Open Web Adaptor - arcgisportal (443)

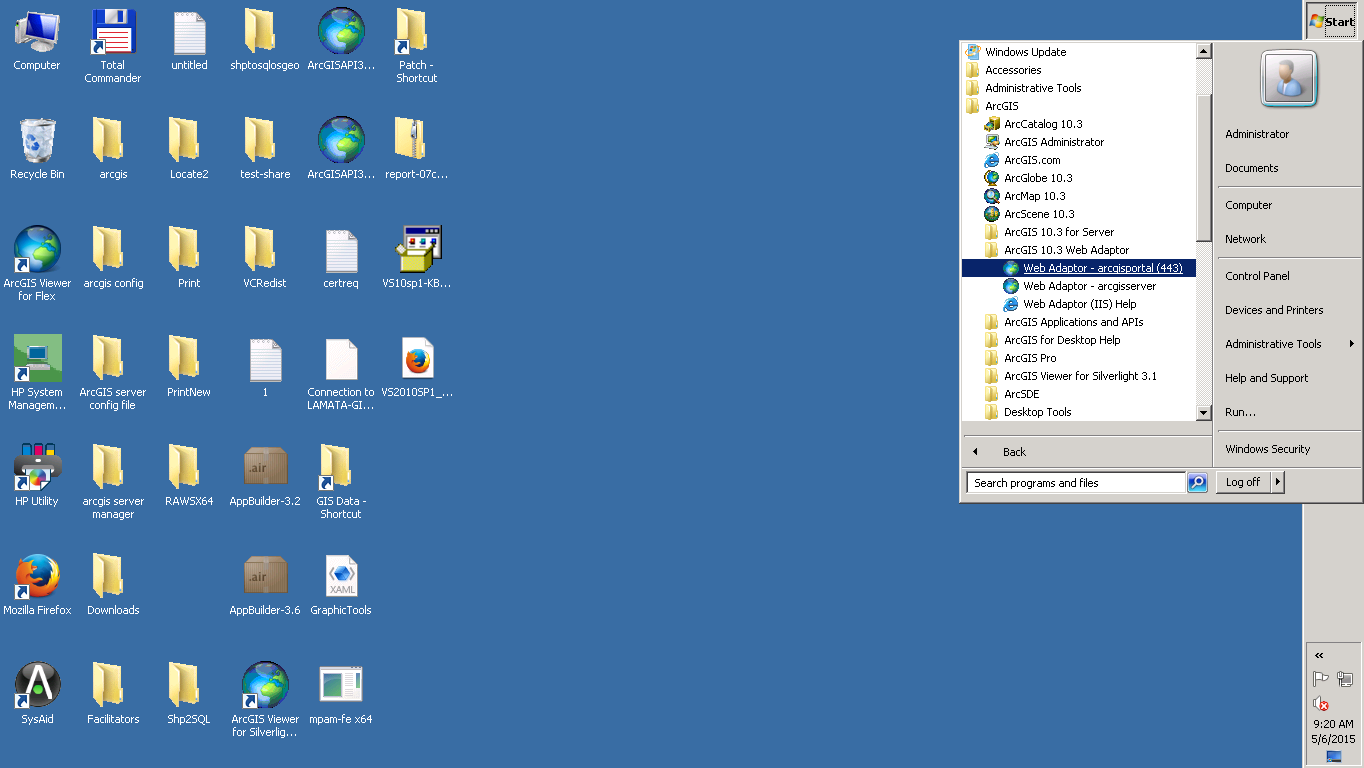click(1079, 268)
